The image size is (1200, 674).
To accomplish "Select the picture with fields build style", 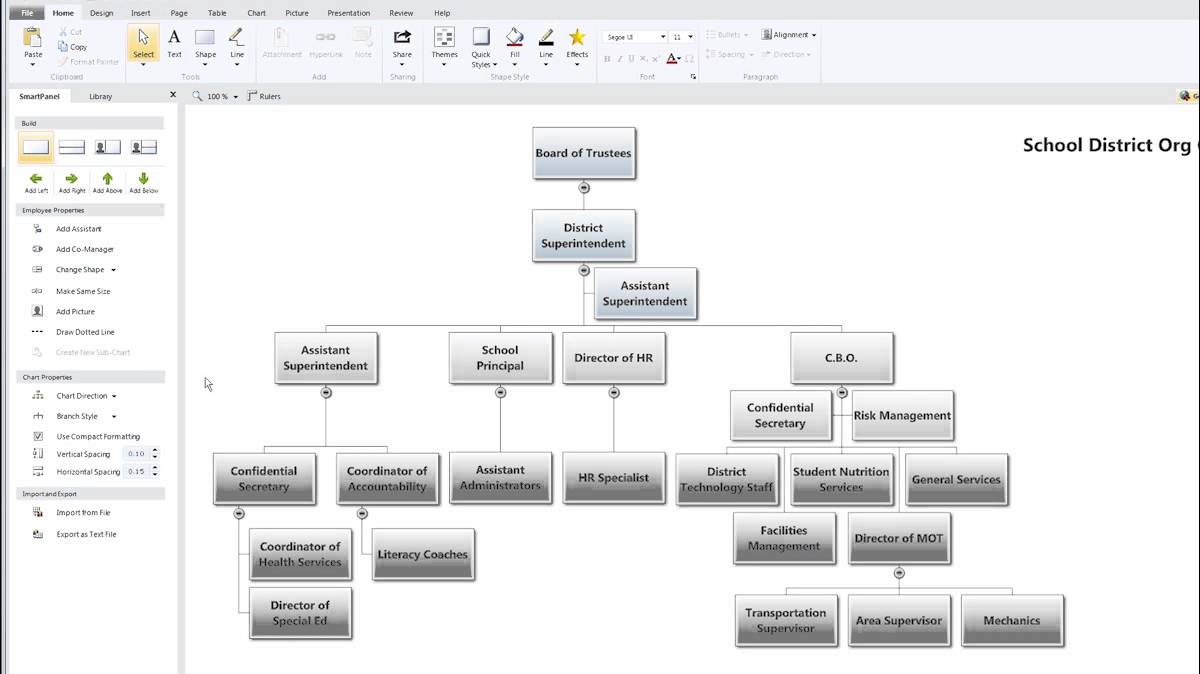I will click(144, 147).
